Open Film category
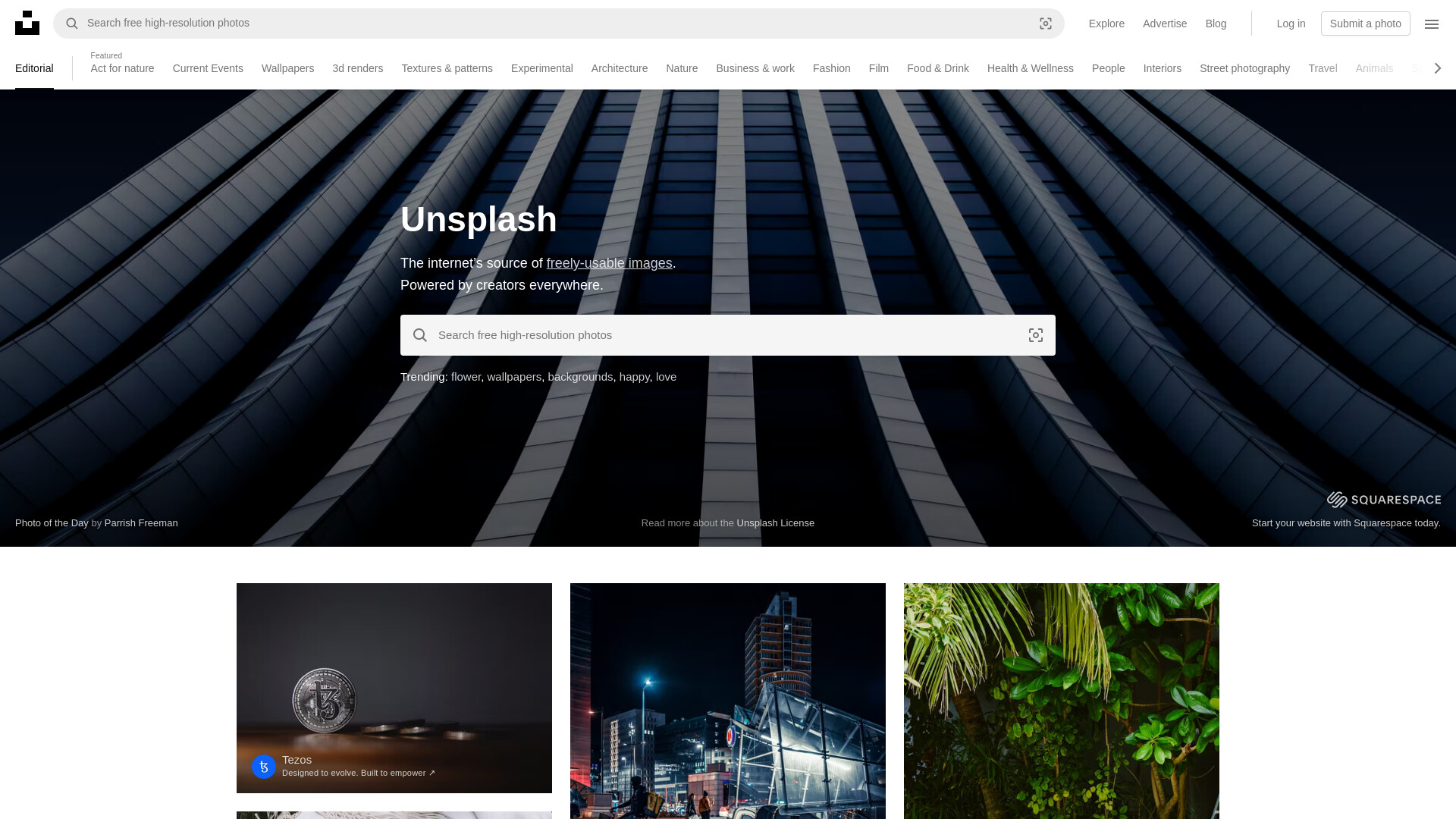 click(x=878, y=68)
